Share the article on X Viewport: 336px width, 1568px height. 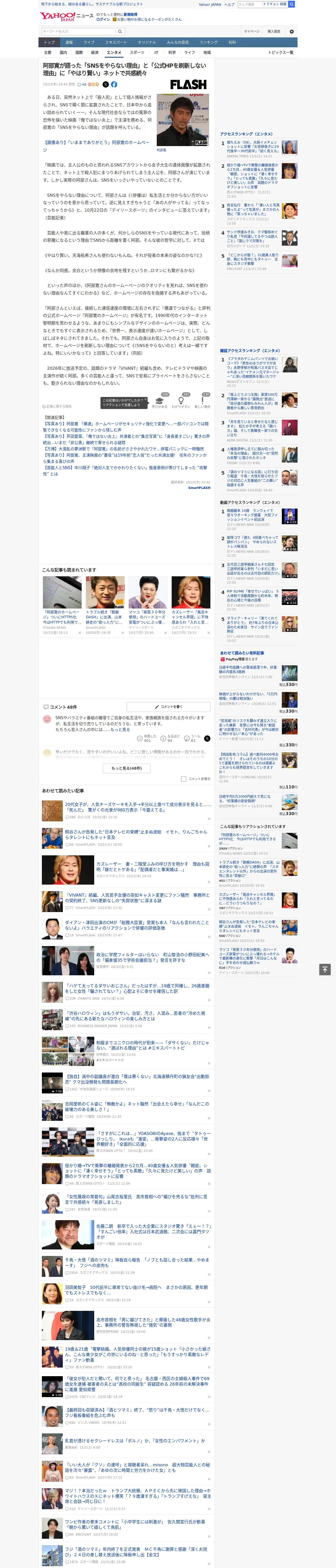pyautogui.click(x=105, y=85)
